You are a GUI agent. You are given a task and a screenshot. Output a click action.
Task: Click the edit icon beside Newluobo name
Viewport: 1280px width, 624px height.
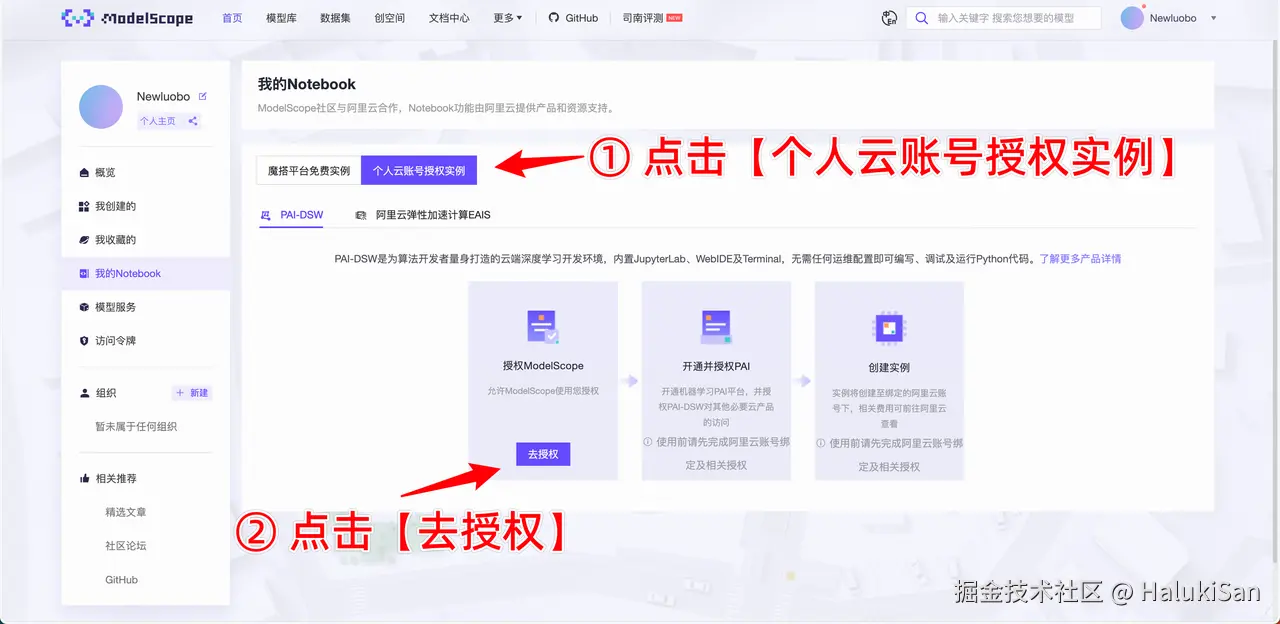[203, 96]
